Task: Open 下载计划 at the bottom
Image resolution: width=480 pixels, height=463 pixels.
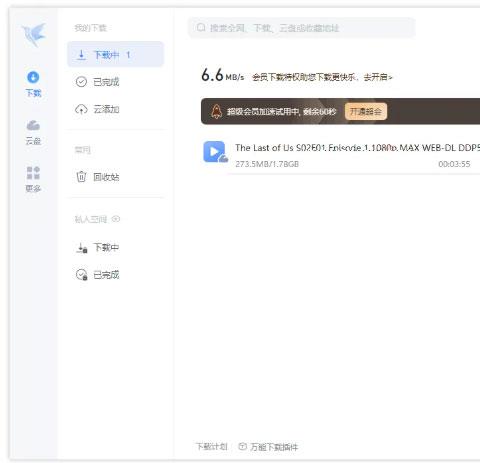Action: (211, 446)
